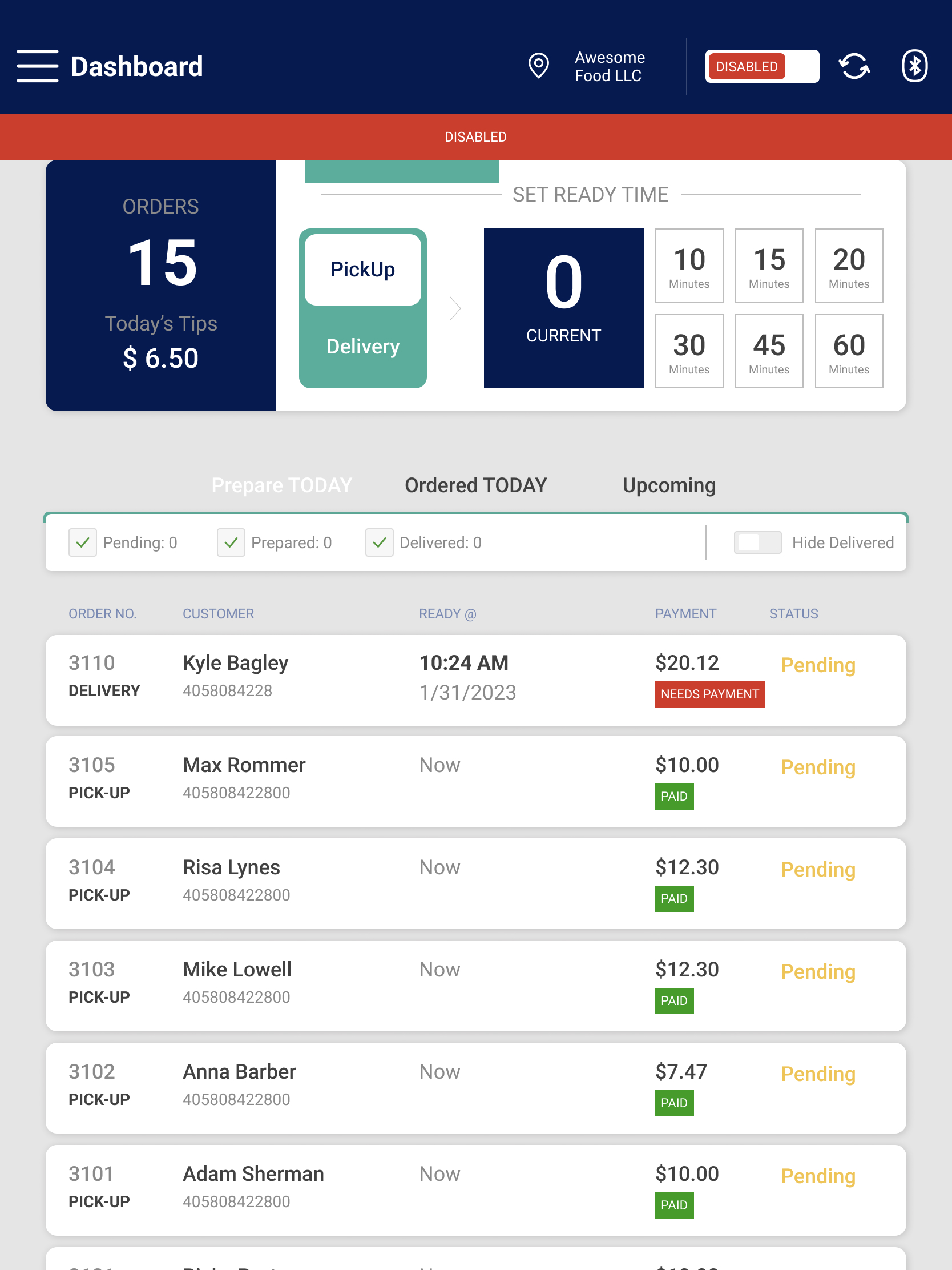Click the STATUS column header
Image resolution: width=952 pixels, height=1270 pixels.
(794, 614)
